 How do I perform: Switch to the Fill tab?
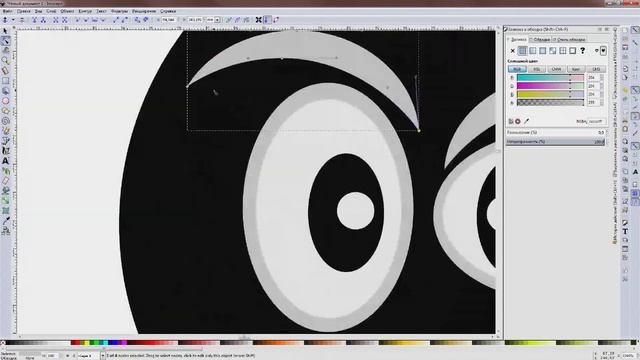coord(518,40)
